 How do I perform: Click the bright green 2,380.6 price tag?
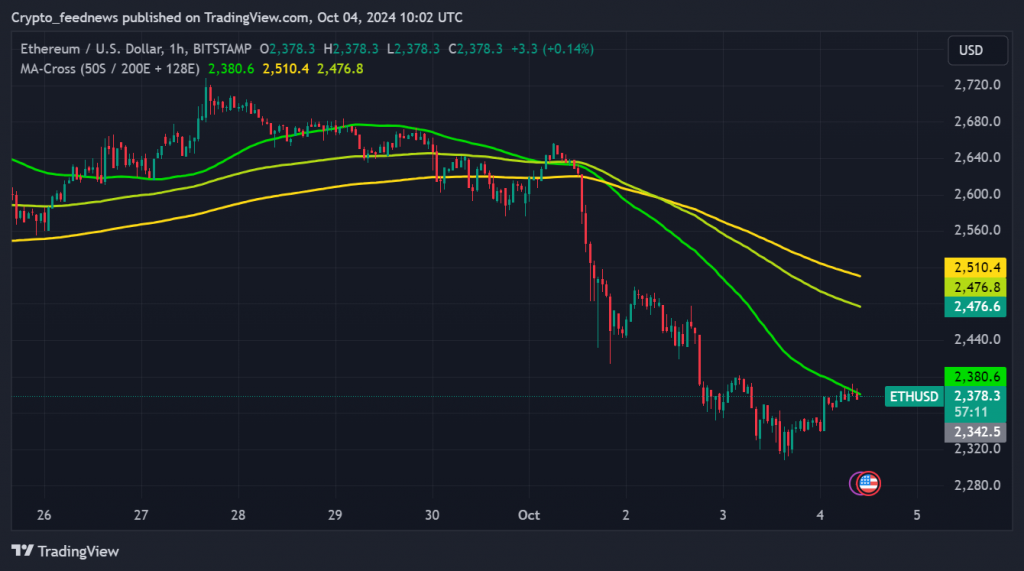coord(974,377)
